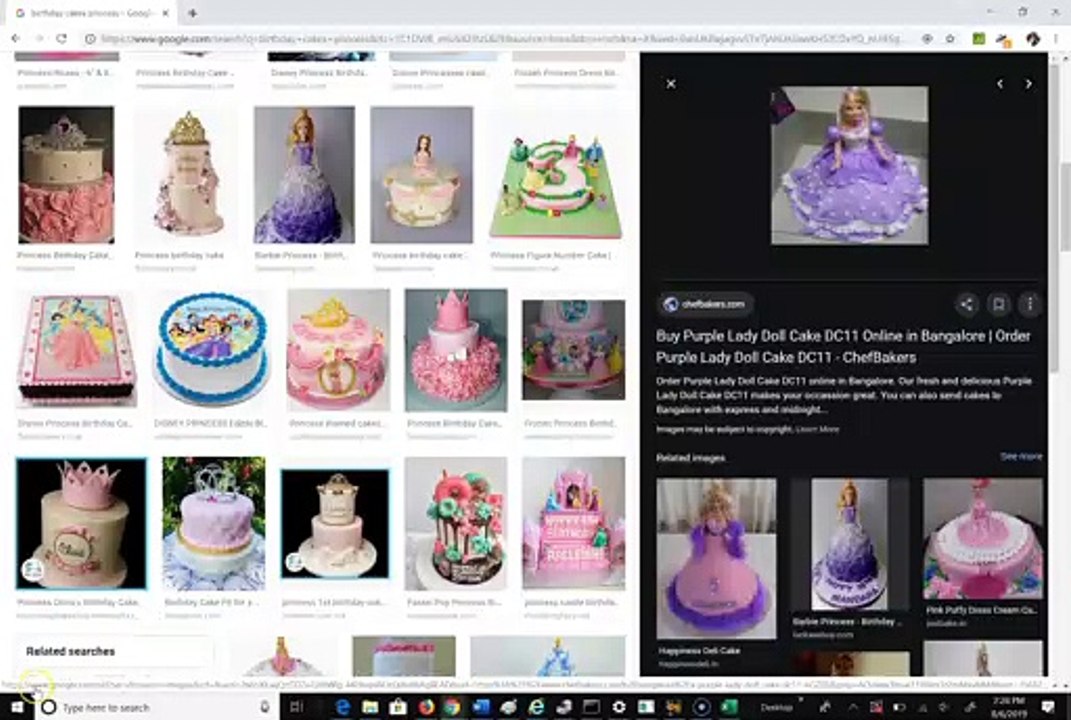Open the Chrome three-dot menu

pyautogui.click(x=1057, y=39)
